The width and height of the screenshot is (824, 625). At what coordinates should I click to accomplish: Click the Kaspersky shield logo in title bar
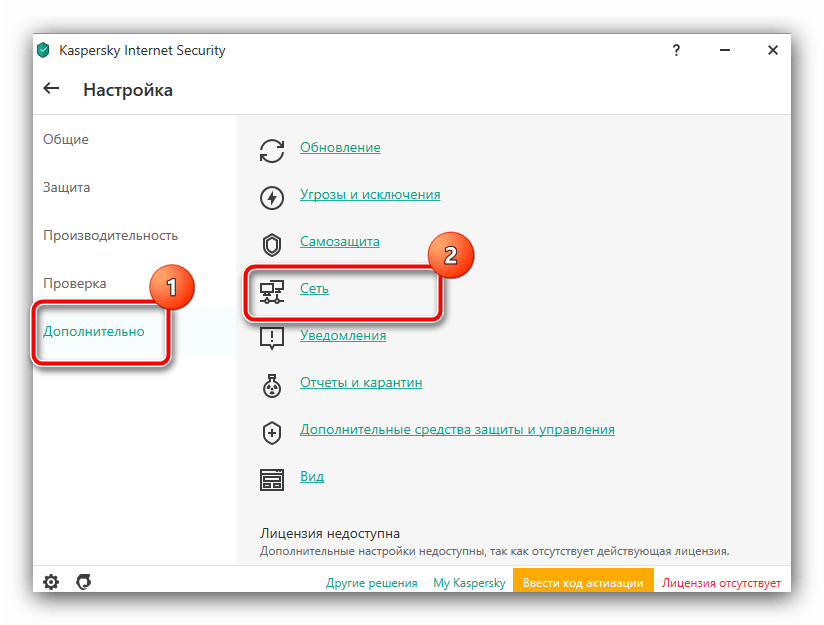click(44, 50)
